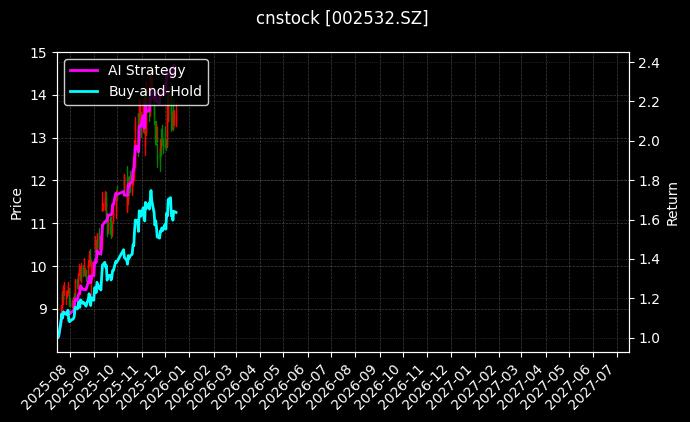The height and width of the screenshot is (422, 690).
Task: Select the Buy-and-Hold legend label
Action: pyautogui.click(x=155, y=91)
